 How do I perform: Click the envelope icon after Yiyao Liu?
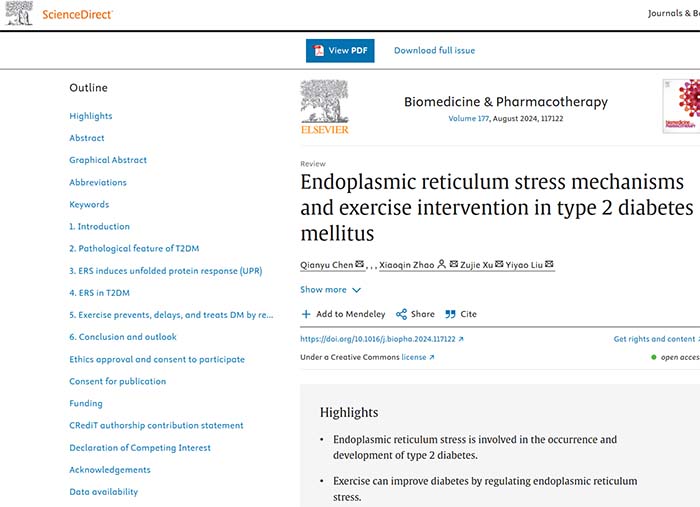click(x=549, y=264)
